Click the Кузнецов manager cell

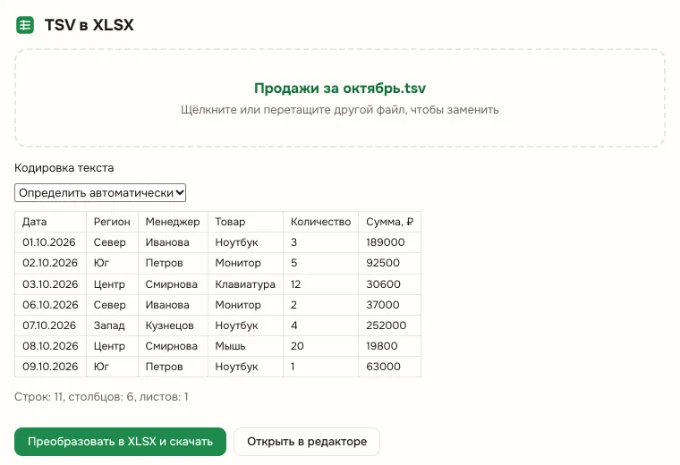(173, 325)
